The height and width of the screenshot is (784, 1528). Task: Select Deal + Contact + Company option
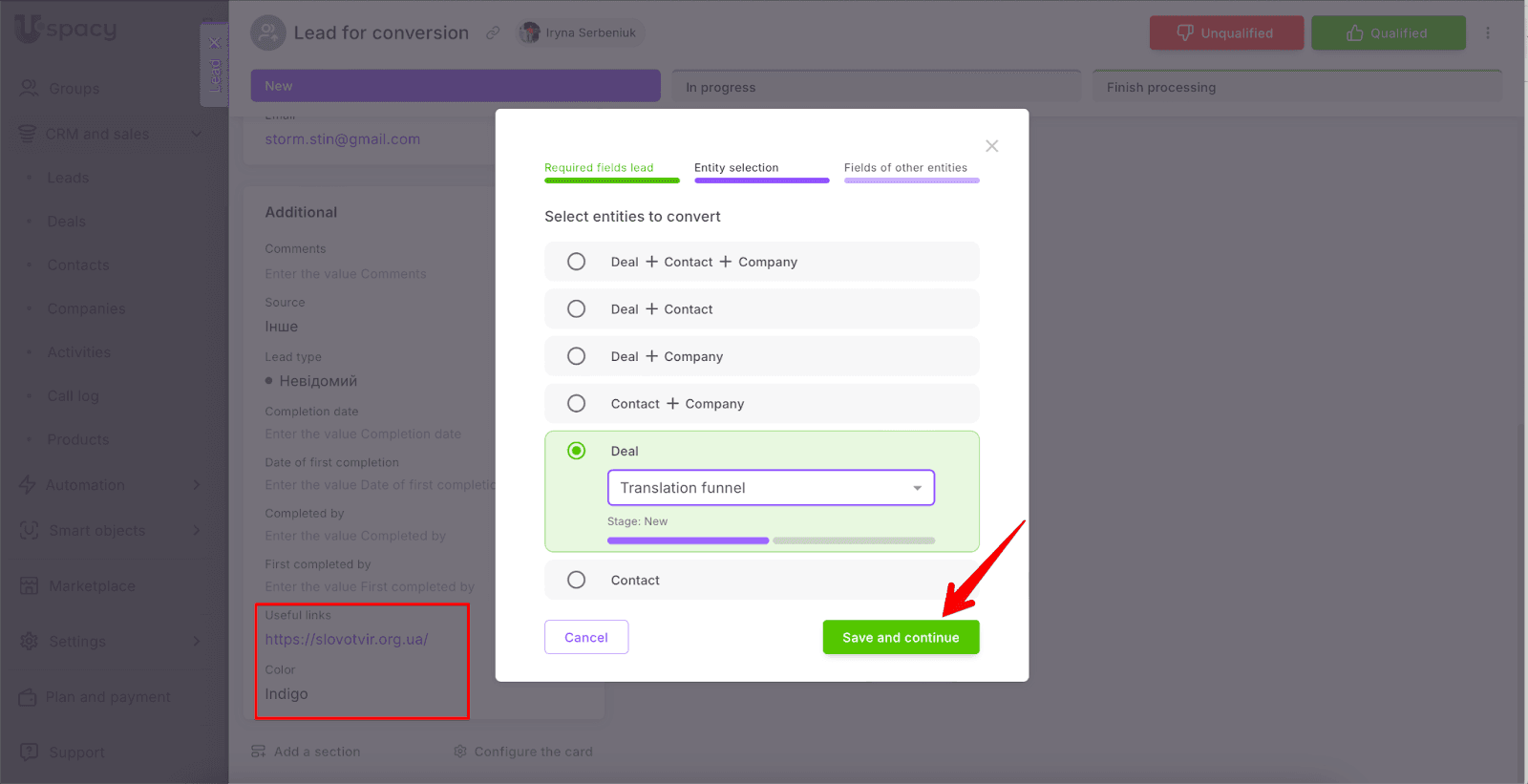click(761, 262)
